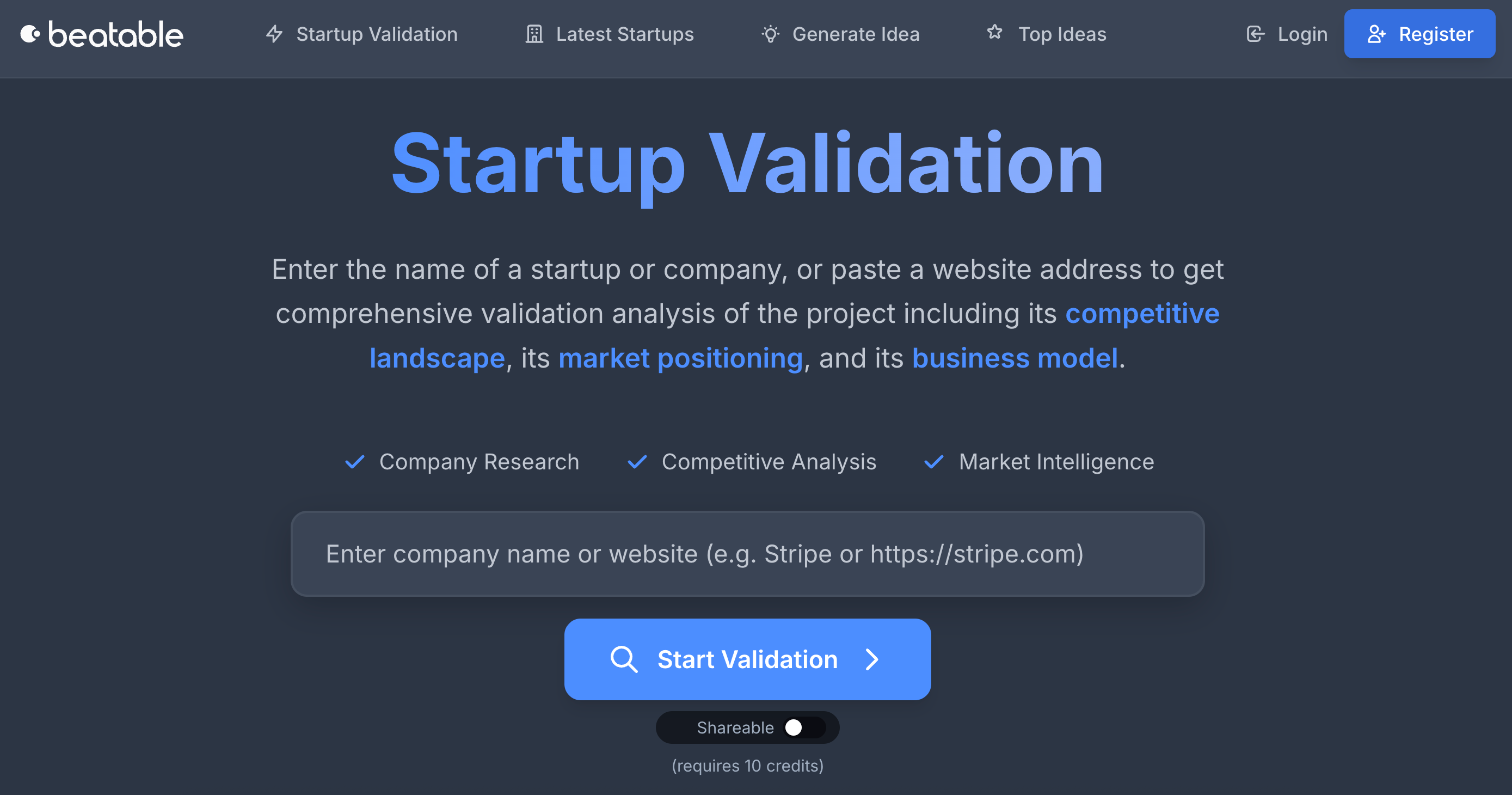The height and width of the screenshot is (795, 1512).
Task: Click the lightbulb icon beside Generate Idea
Action: point(770,34)
